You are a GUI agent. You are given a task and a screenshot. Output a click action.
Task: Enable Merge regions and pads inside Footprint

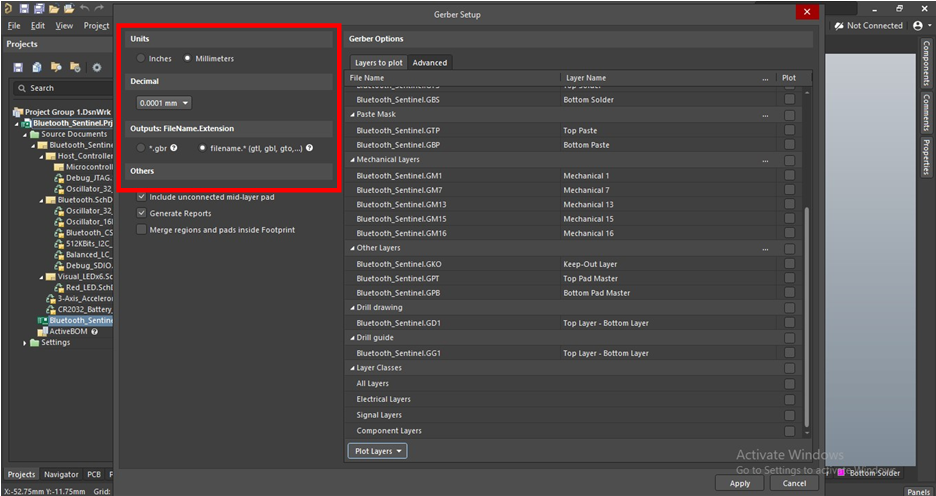click(x=141, y=230)
